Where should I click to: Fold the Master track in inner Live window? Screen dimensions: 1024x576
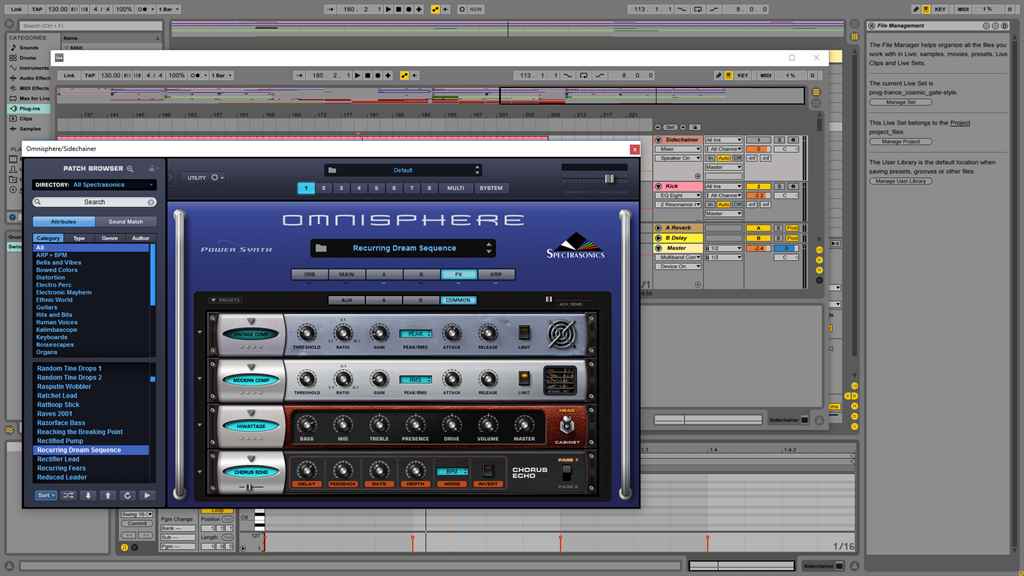pos(658,248)
